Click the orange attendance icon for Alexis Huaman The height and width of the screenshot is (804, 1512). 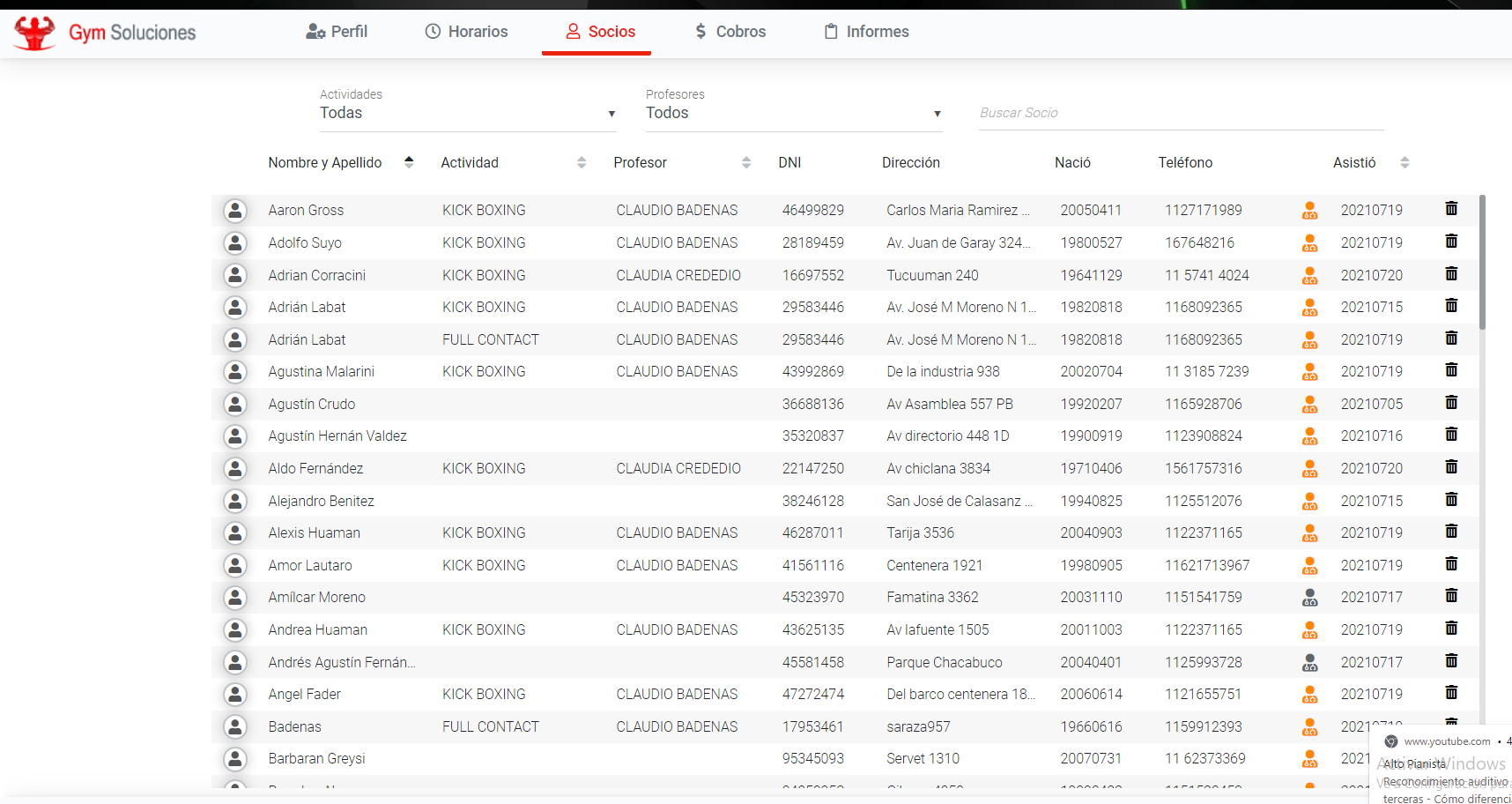coord(1310,533)
